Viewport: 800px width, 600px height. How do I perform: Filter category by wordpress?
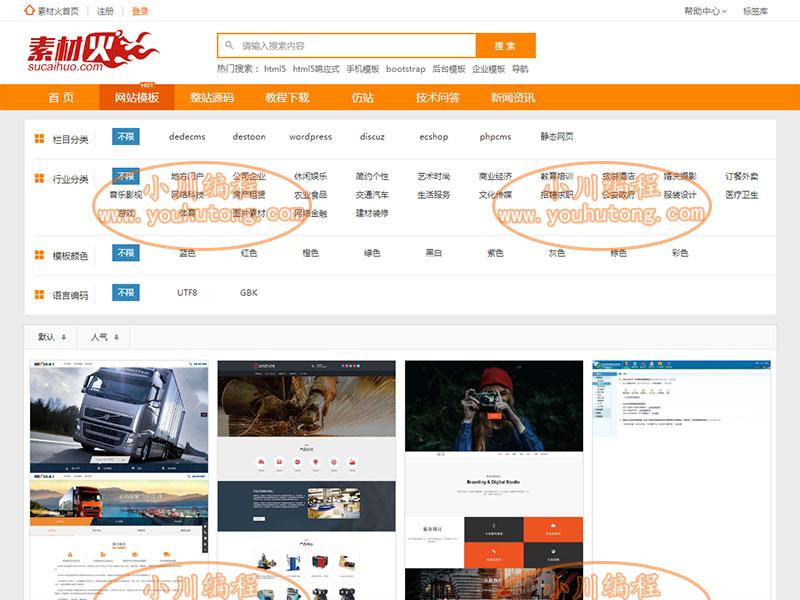[x=310, y=137]
